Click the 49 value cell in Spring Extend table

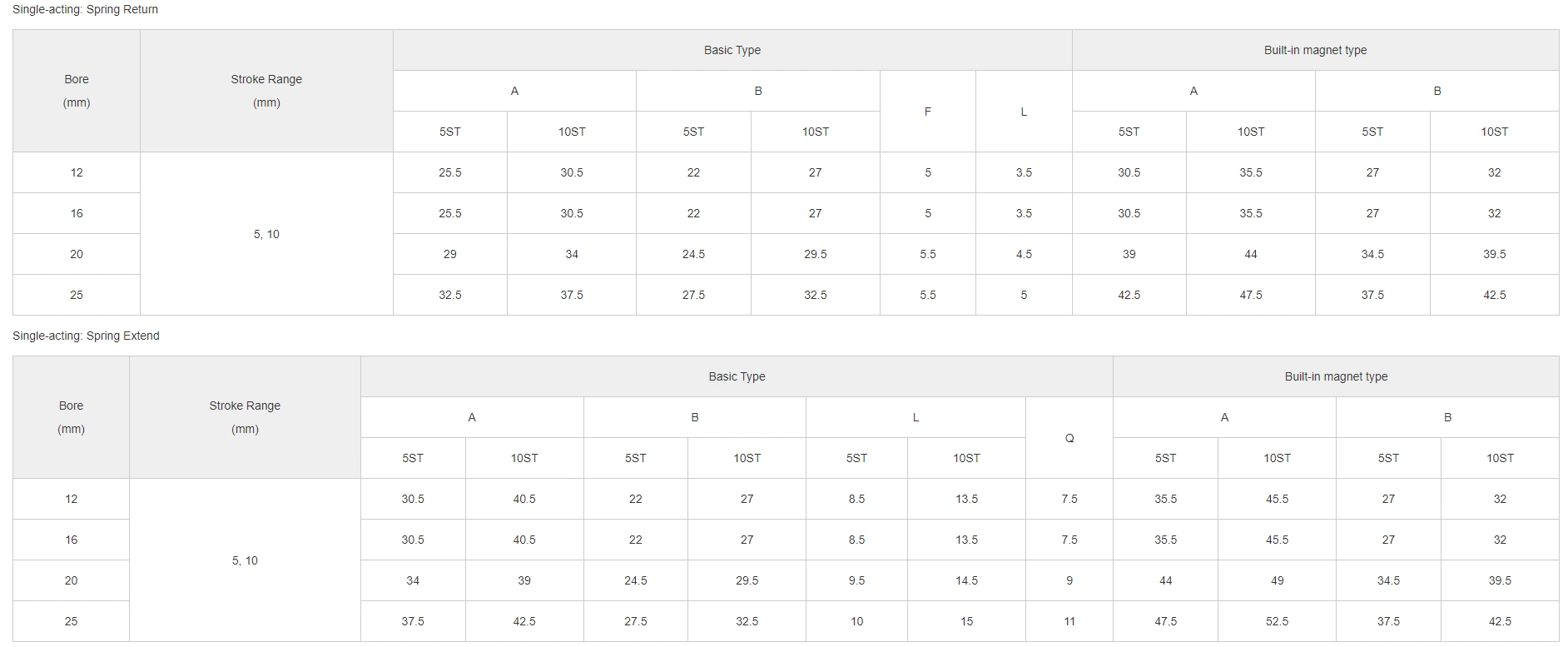(1276, 580)
